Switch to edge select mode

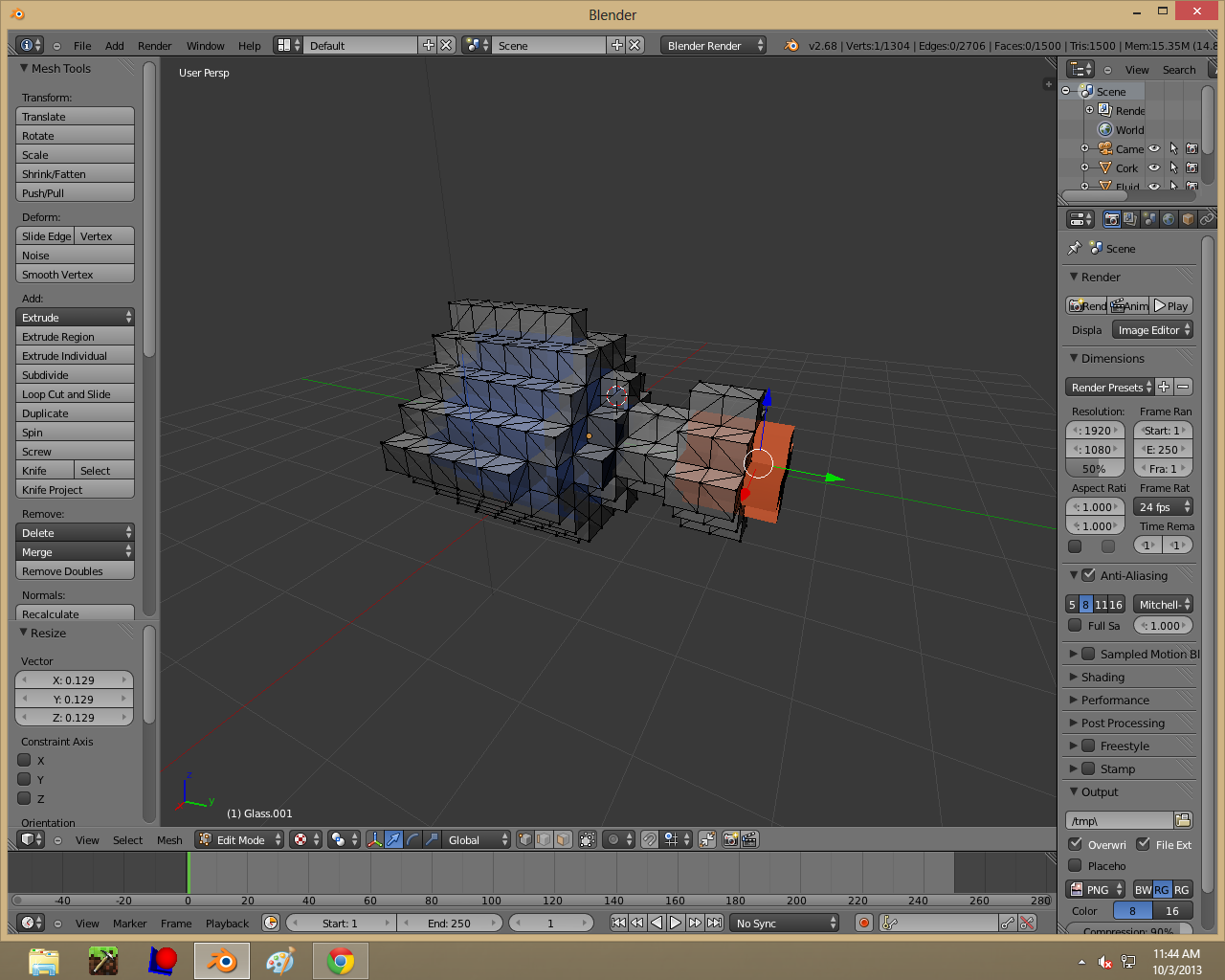[544, 839]
